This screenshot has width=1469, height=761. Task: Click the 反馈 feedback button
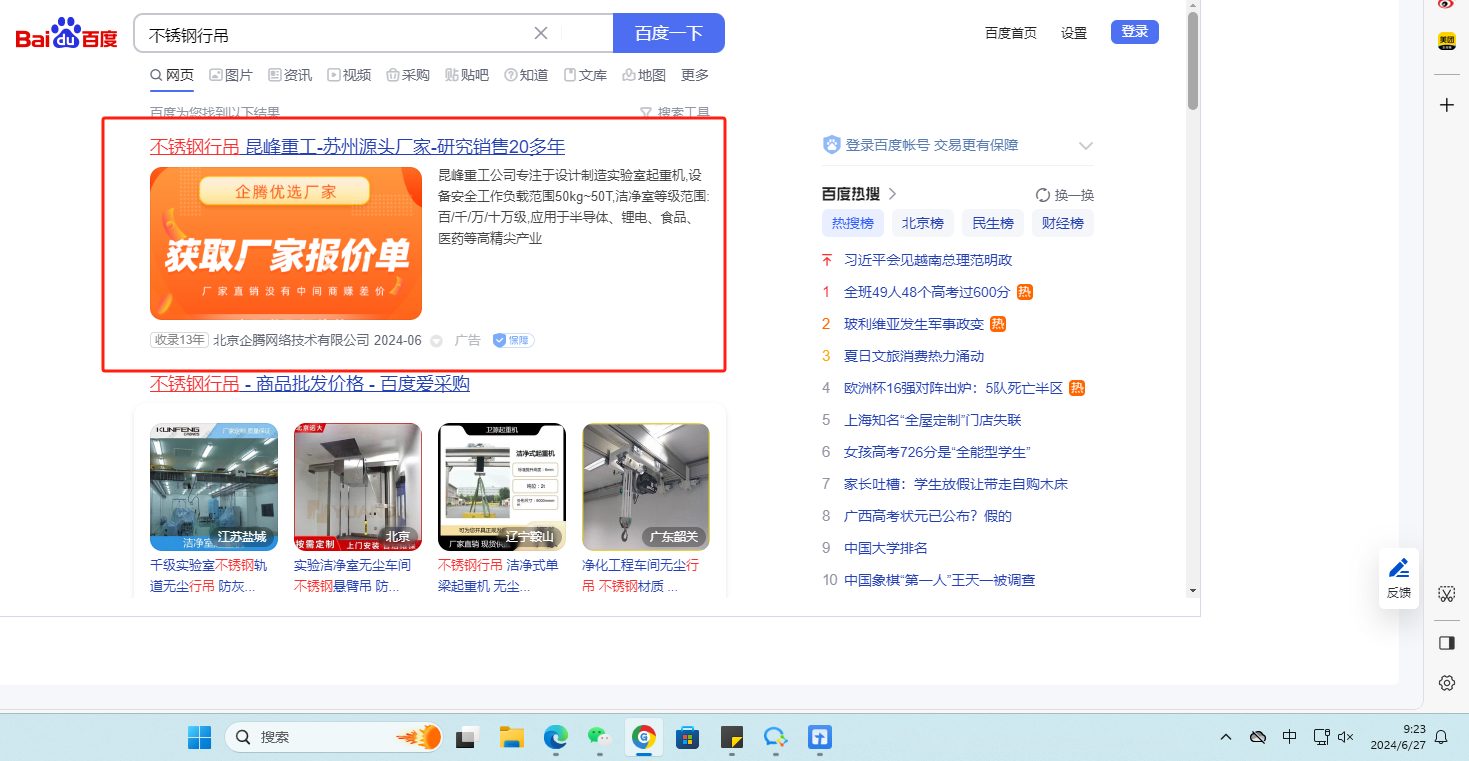[x=1399, y=578]
